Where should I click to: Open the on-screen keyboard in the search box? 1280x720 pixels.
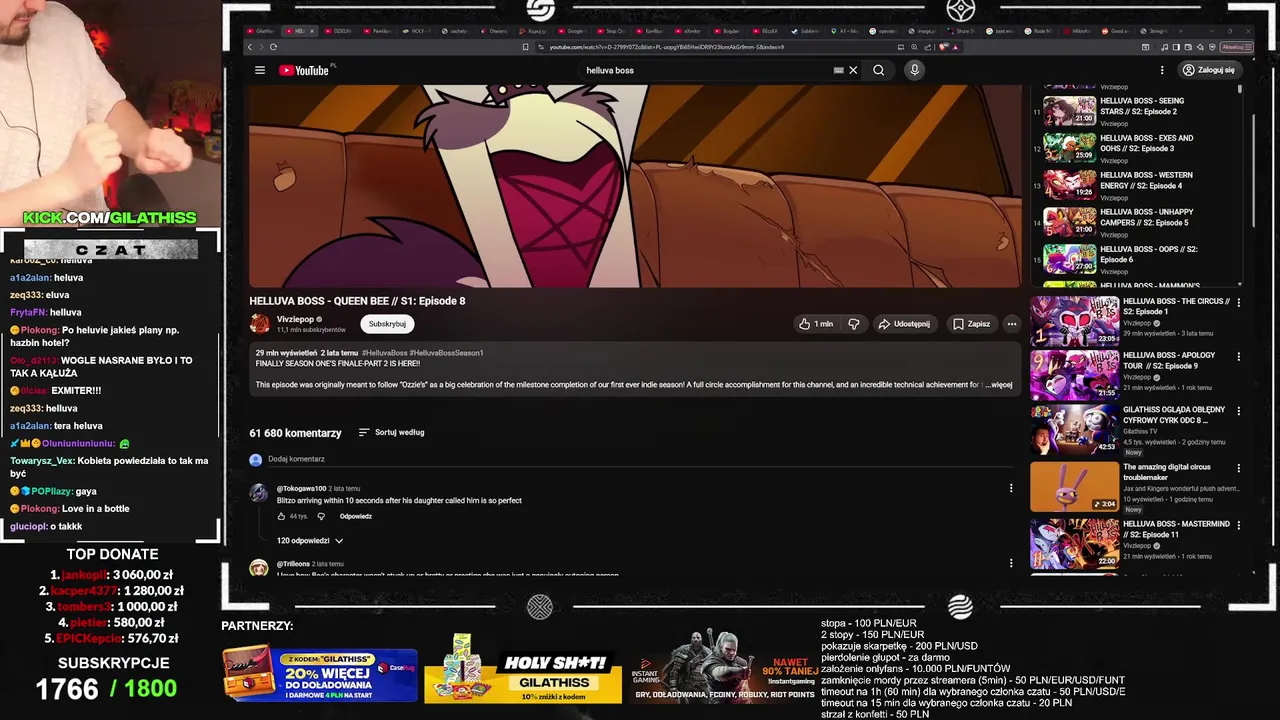coord(838,70)
